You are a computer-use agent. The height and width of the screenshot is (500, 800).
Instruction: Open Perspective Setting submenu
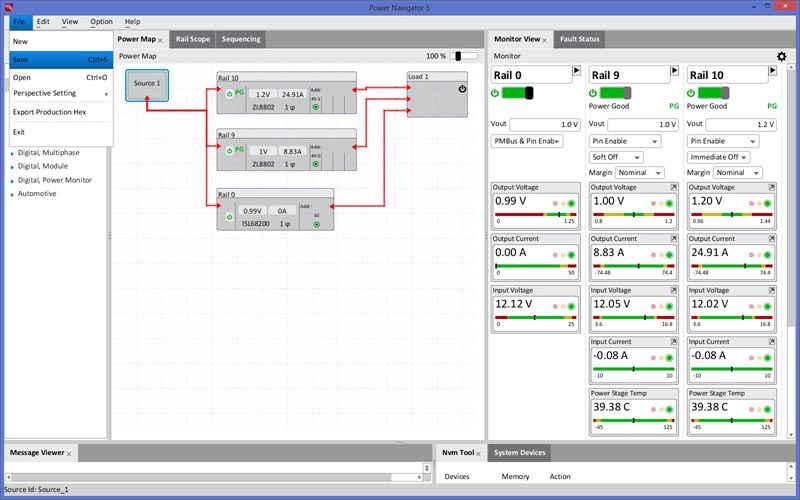point(61,93)
